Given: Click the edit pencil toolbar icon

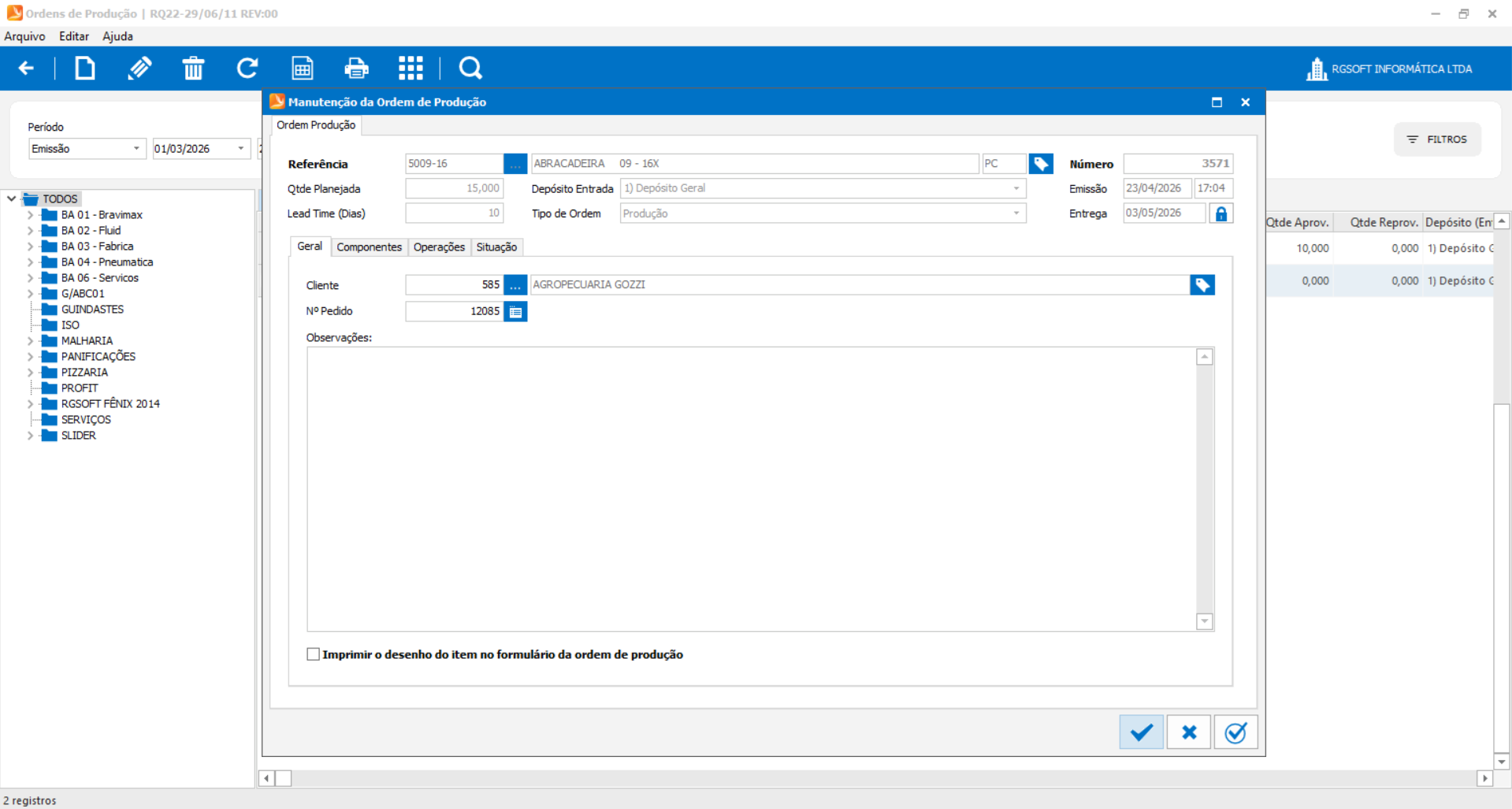Looking at the screenshot, I should (139, 69).
